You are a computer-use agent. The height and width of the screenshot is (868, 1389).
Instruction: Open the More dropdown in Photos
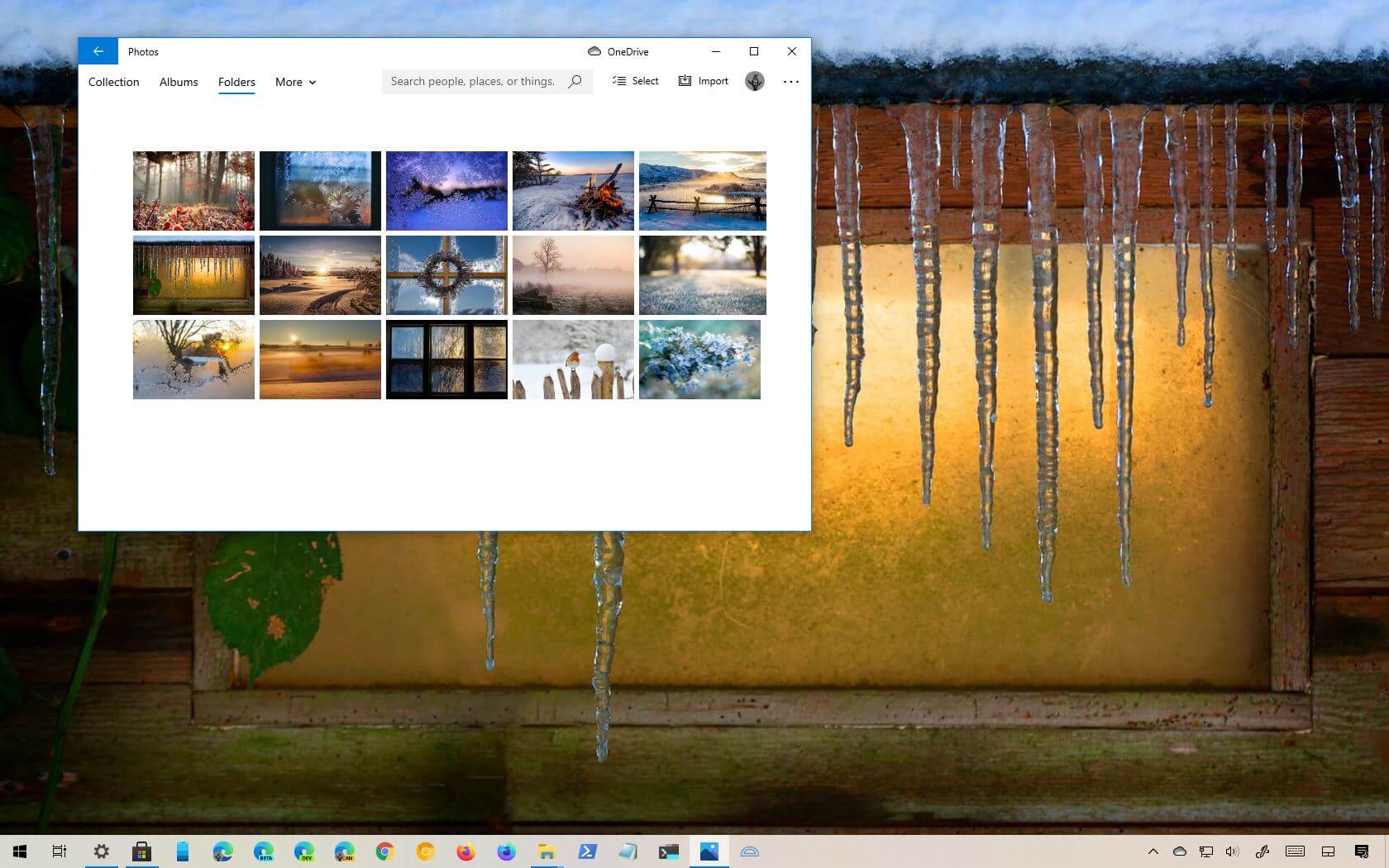click(x=294, y=82)
